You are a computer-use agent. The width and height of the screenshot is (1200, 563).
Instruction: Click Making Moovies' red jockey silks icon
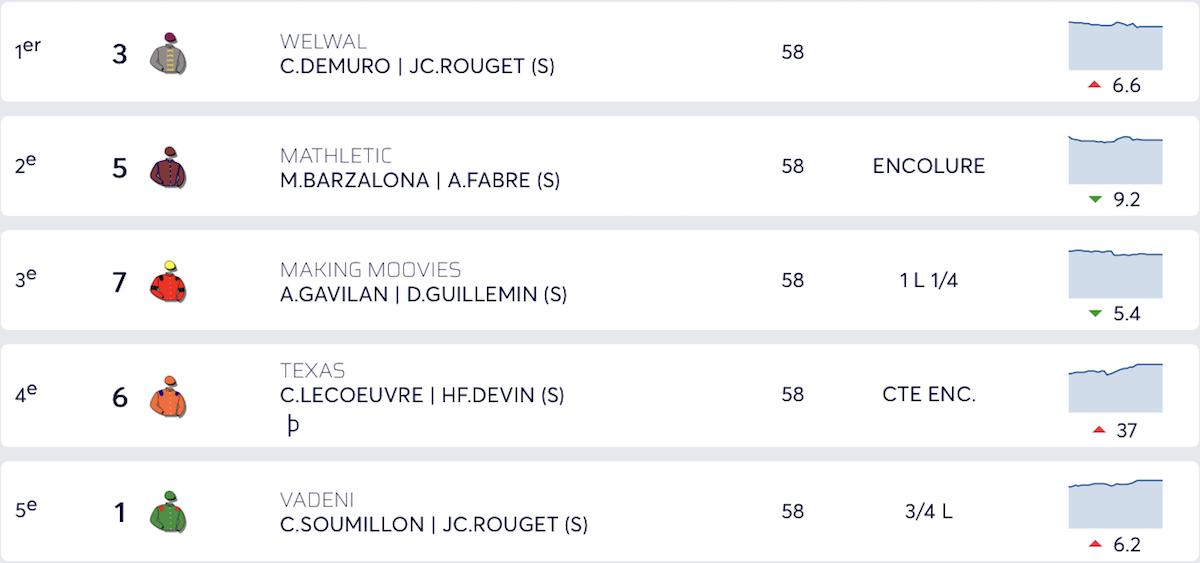(x=168, y=281)
